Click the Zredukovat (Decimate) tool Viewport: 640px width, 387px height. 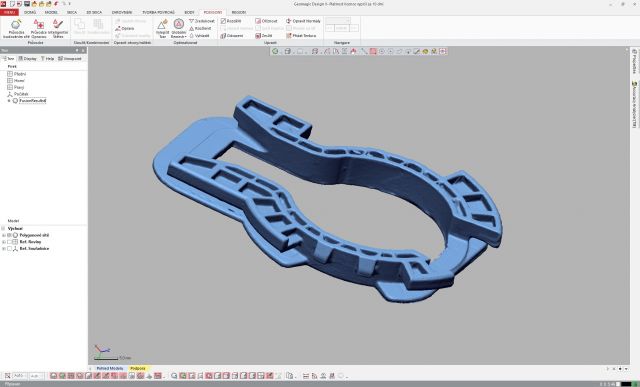(202, 21)
